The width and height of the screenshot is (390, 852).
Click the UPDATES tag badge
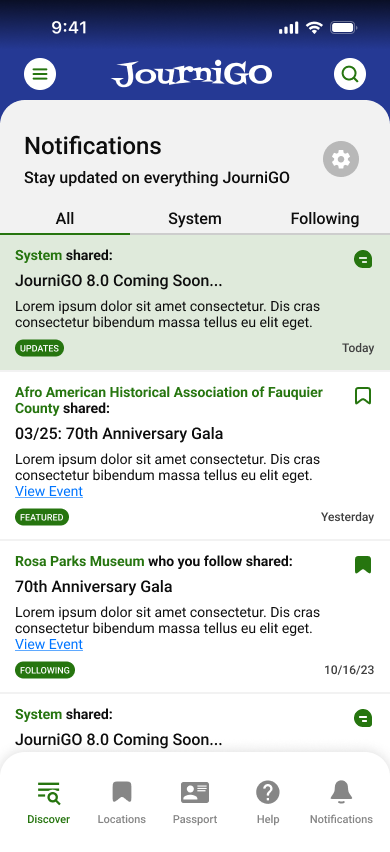[x=39, y=348]
